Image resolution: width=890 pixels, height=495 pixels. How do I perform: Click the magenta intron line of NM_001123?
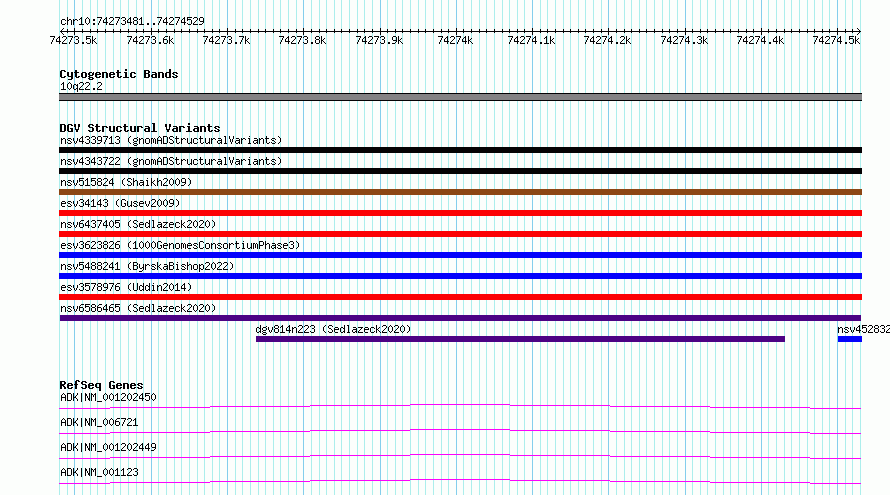pyautogui.click(x=460, y=481)
